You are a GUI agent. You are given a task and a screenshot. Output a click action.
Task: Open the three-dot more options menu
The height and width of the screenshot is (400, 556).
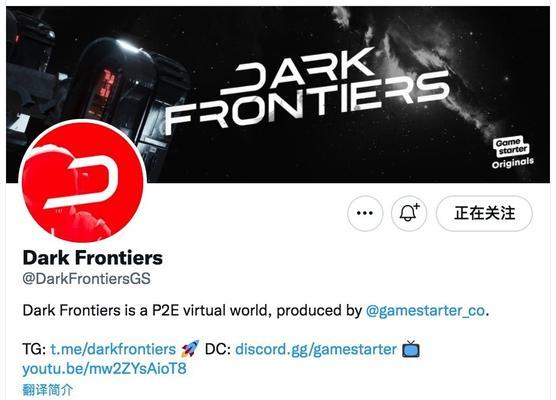pos(365,213)
